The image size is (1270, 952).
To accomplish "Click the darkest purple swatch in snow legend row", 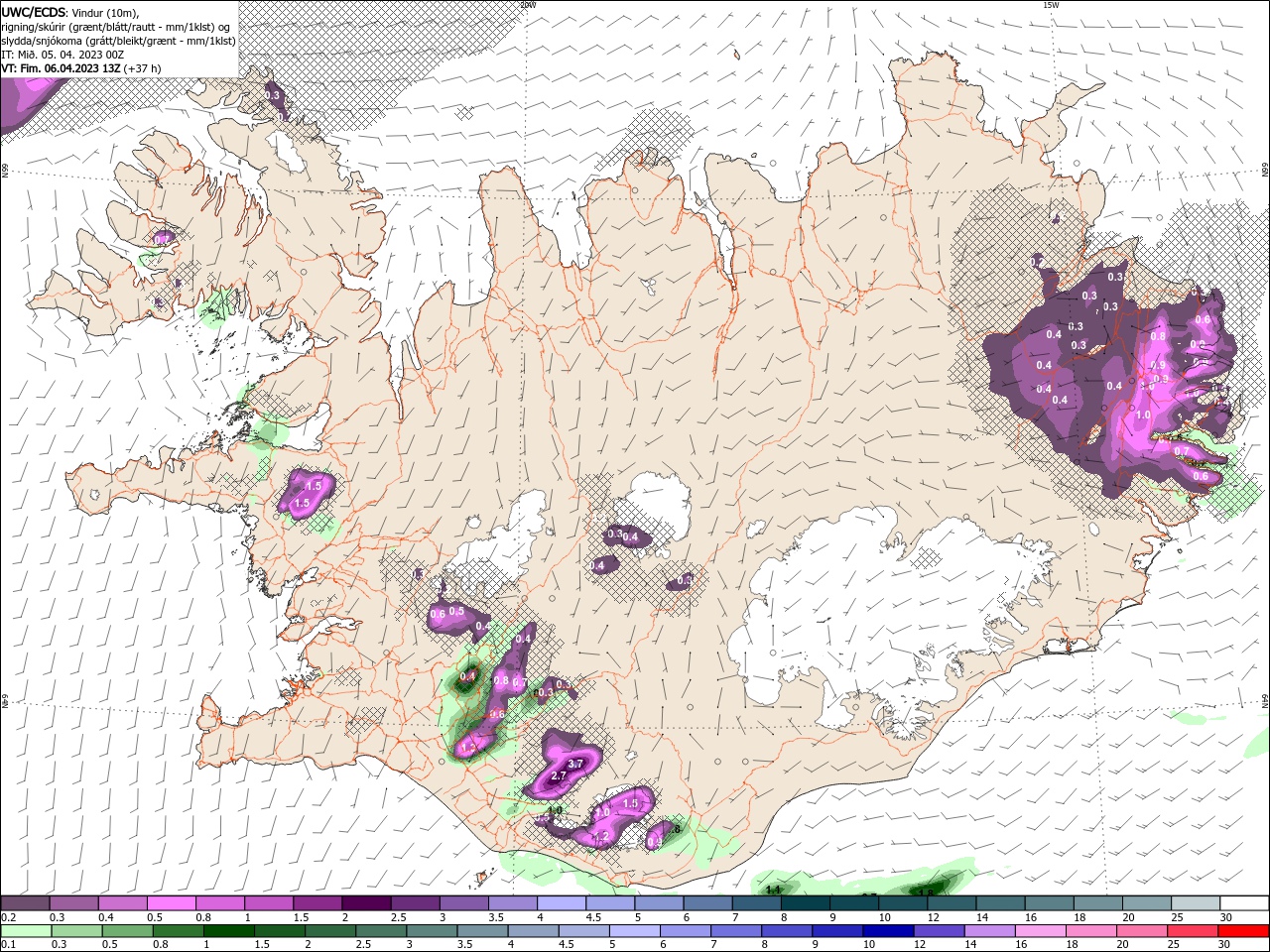I will pyautogui.click(x=365, y=903).
